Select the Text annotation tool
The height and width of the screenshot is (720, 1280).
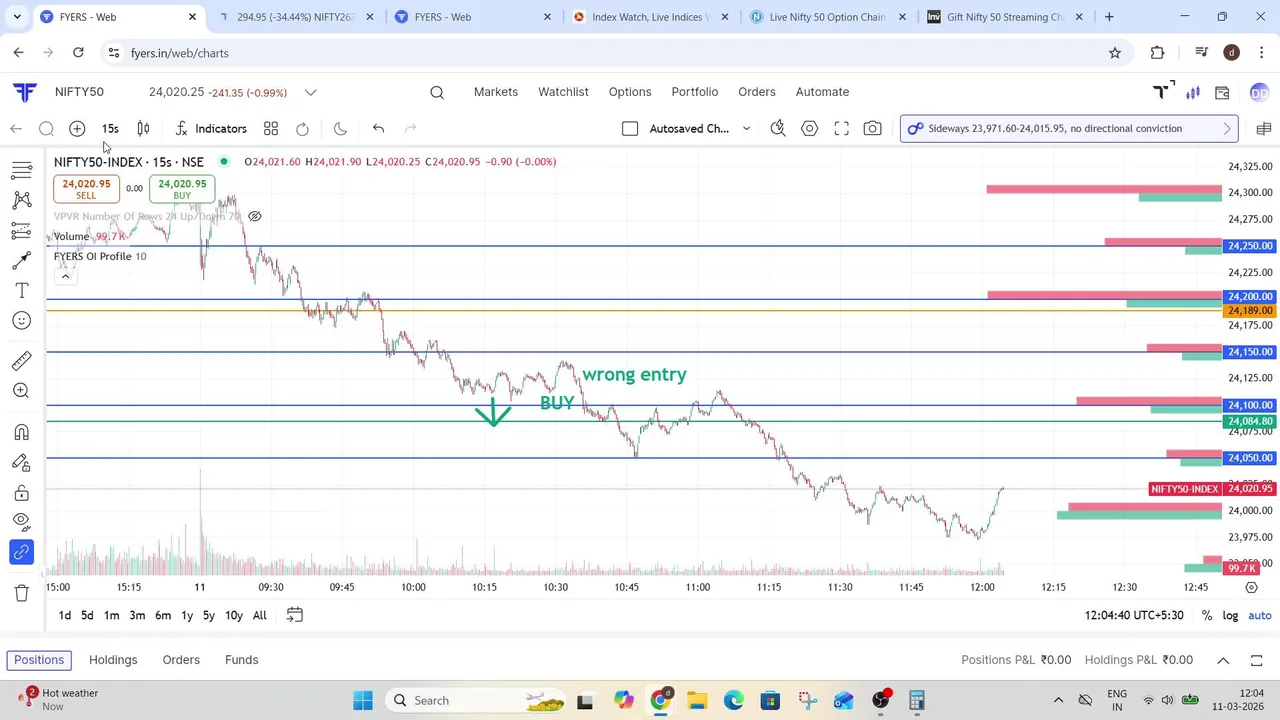[x=21, y=290]
